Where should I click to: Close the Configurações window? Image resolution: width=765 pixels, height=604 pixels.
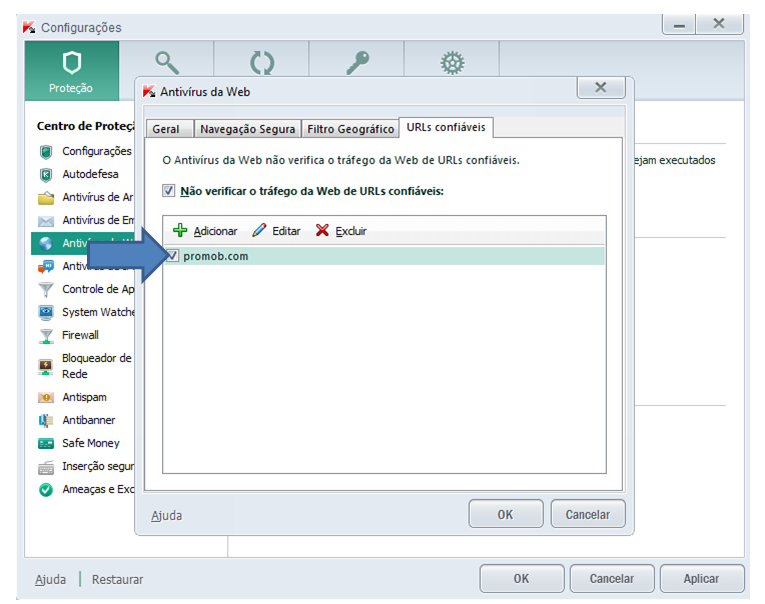pos(719,23)
